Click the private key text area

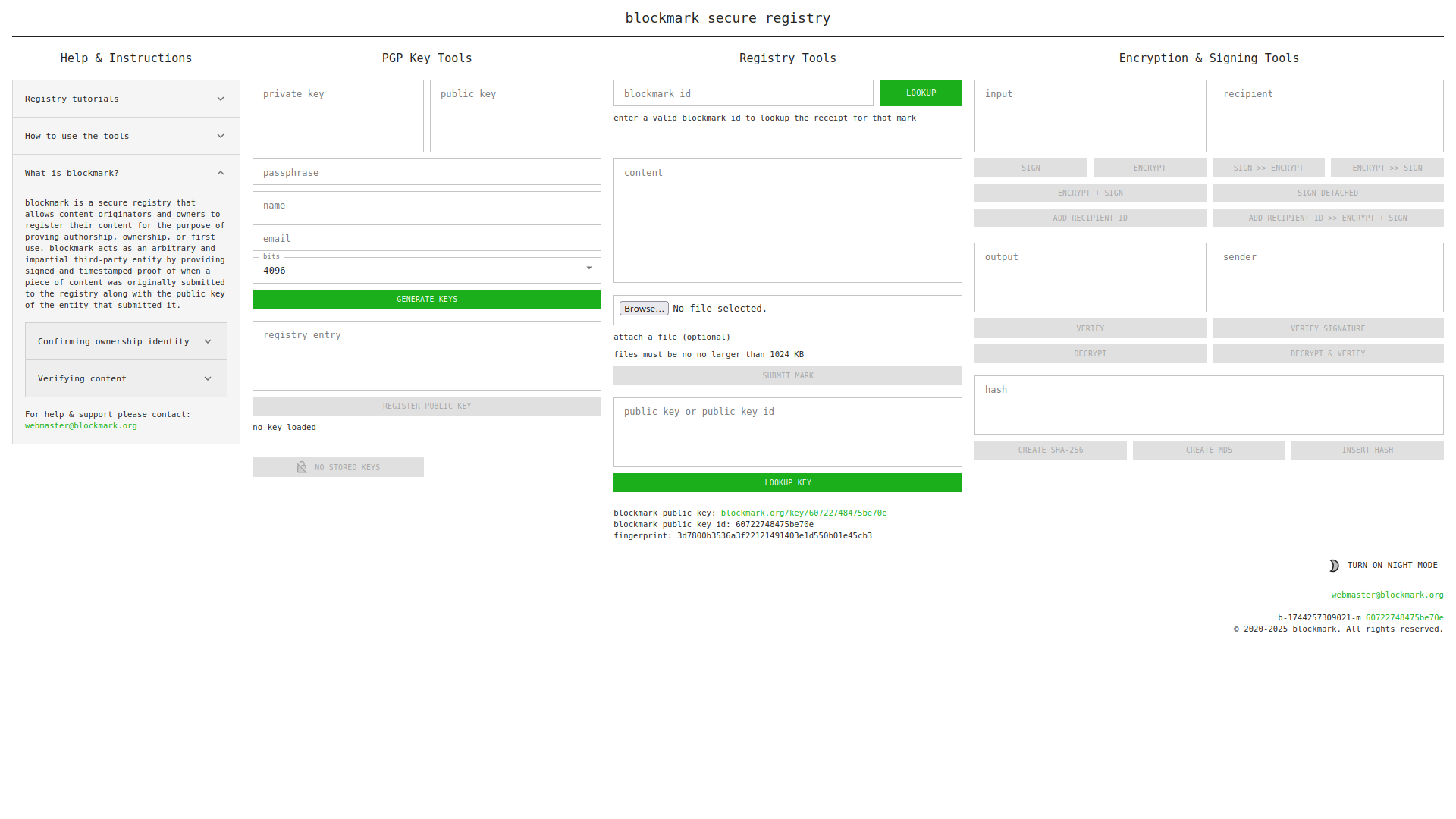337,116
